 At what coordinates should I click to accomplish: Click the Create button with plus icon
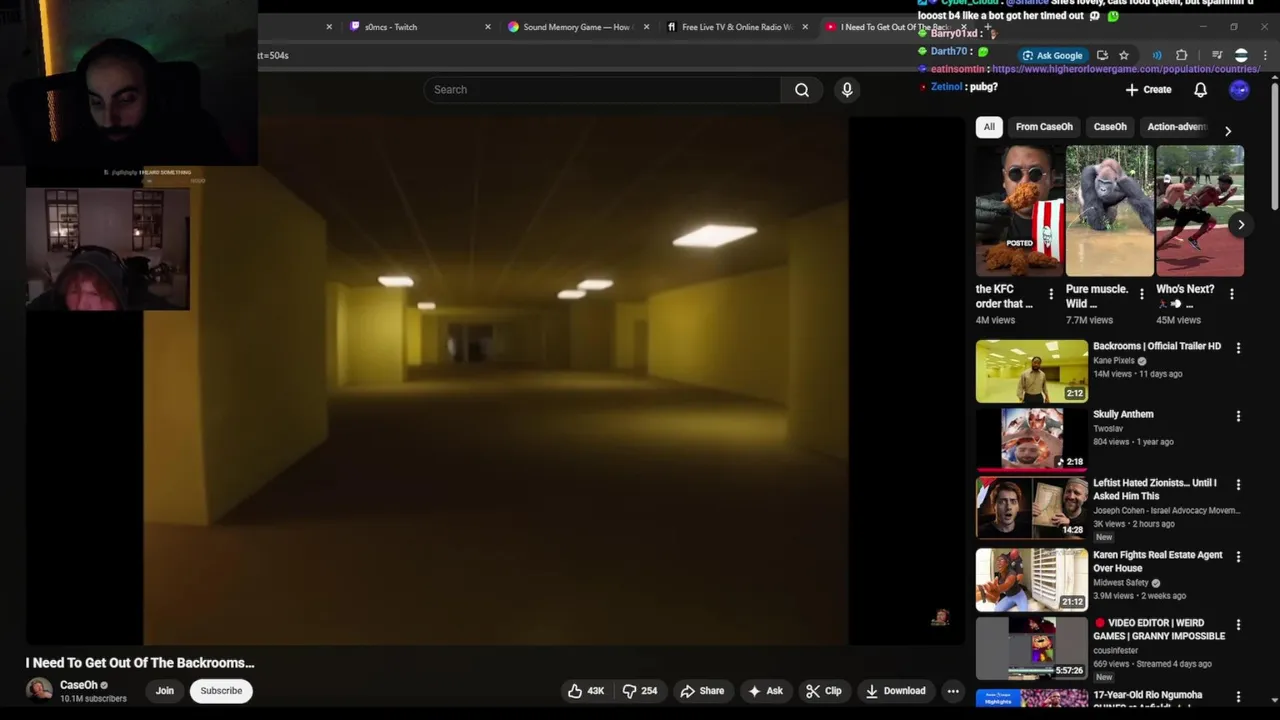click(x=1148, y=90)
